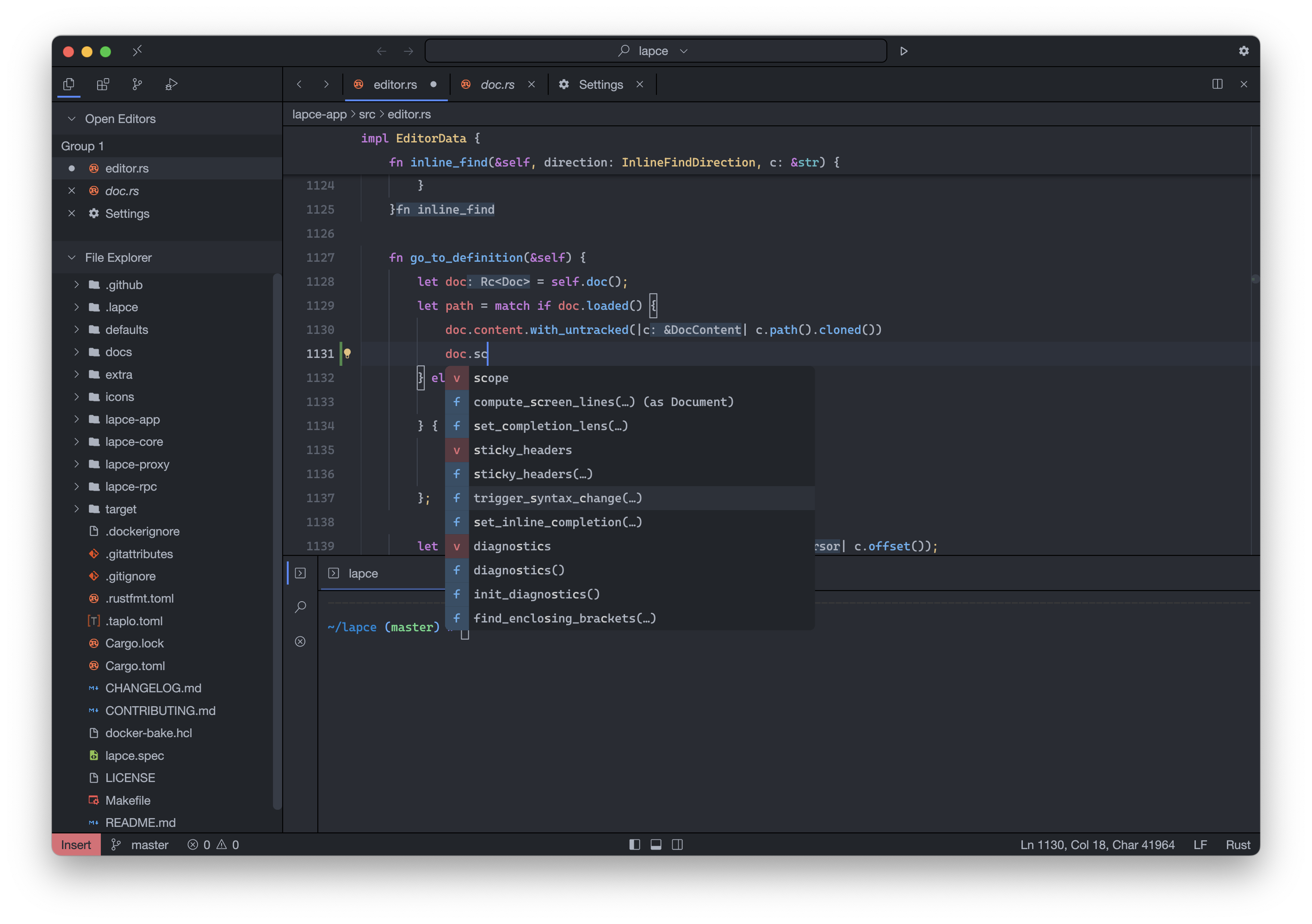Toggle the left panel from the status bar
Screen dimensions: 1312x924
(634, 844)
